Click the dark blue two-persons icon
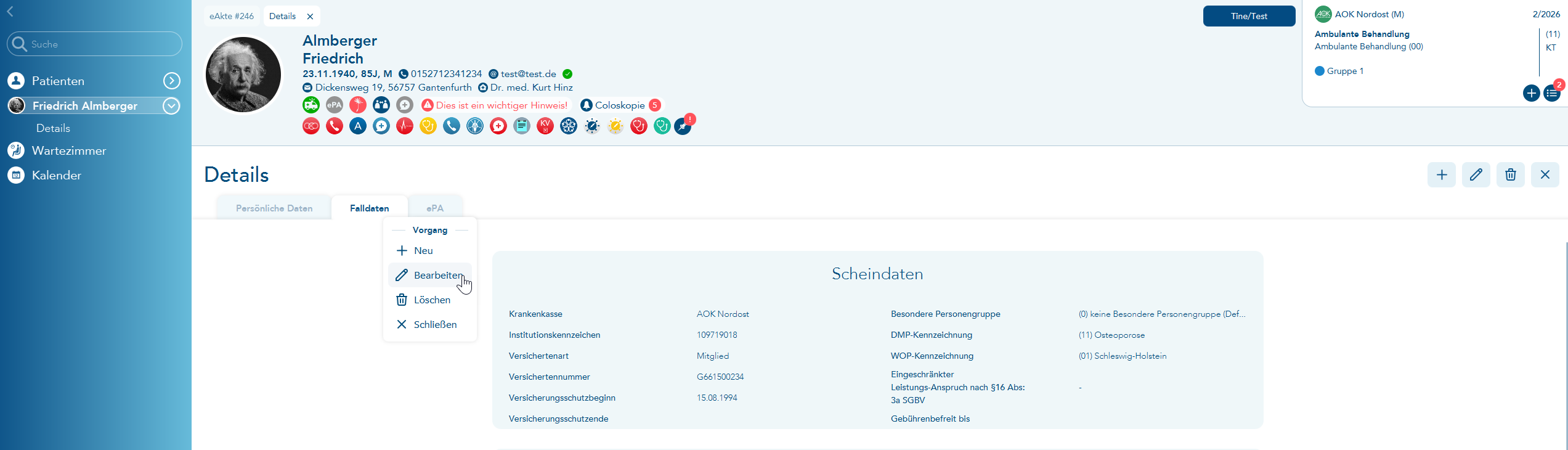Image resolution: width=1568 pixels, height=450 pixels. (x=381, y=105)
